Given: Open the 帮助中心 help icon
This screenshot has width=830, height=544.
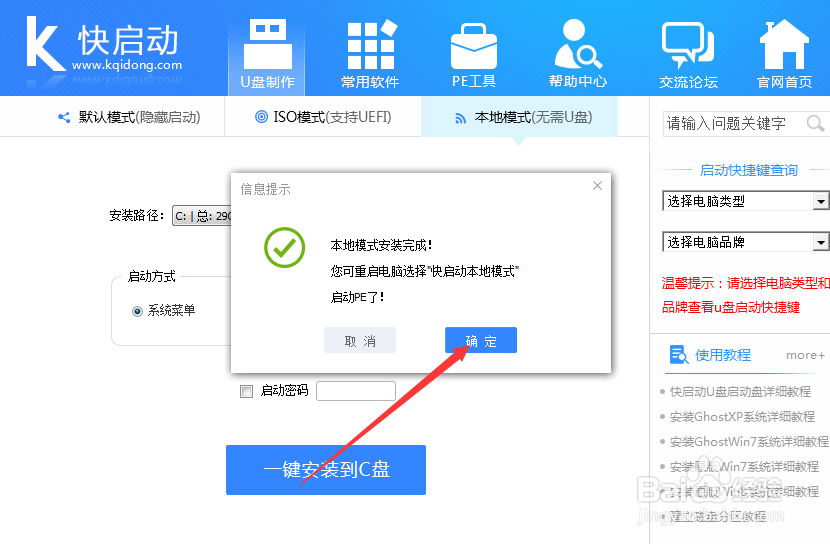Looking at the screenshot, I should point(578,44).
